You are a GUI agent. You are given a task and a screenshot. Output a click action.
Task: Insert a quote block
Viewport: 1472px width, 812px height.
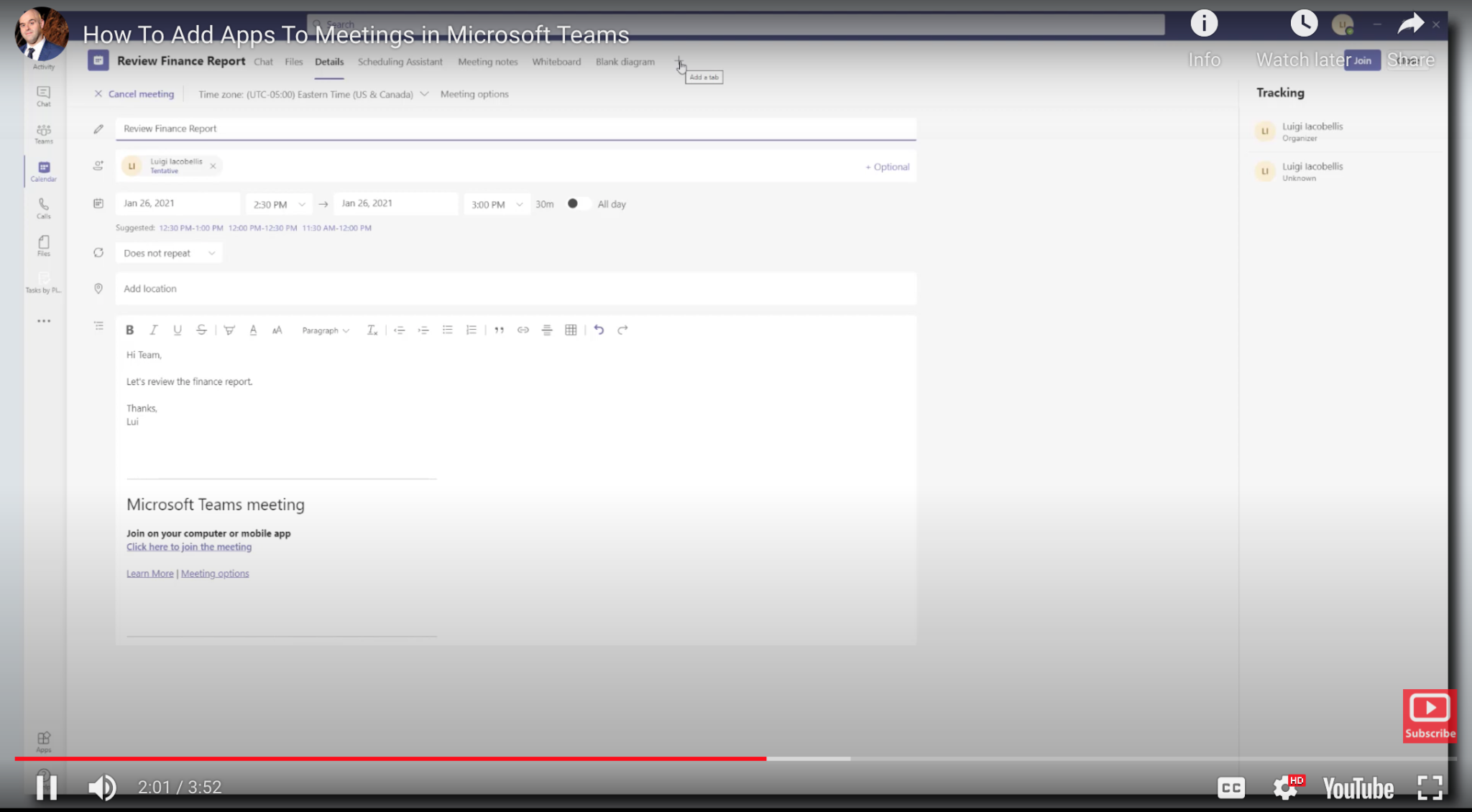pyautogui.click(x=499, y=330)
